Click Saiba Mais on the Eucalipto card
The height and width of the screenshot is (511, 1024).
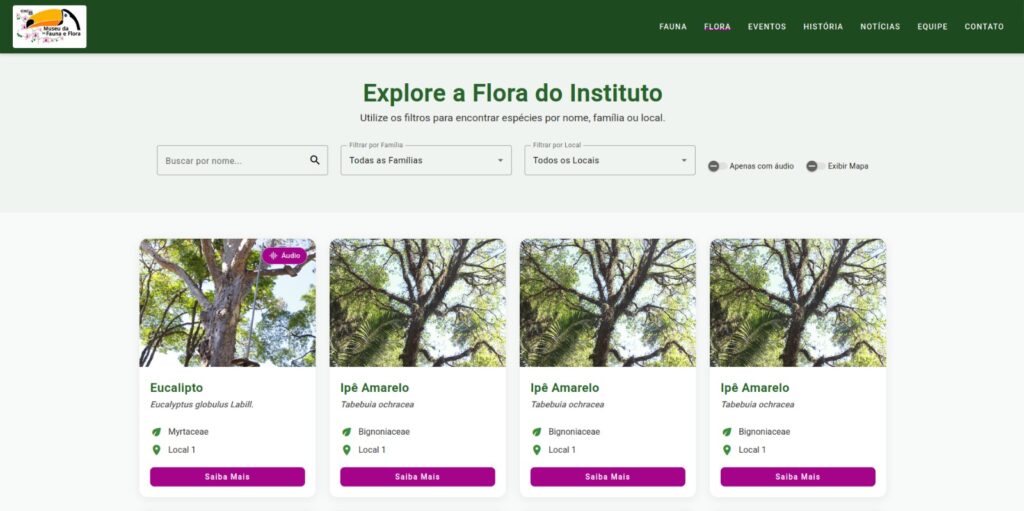pos(227,476)
